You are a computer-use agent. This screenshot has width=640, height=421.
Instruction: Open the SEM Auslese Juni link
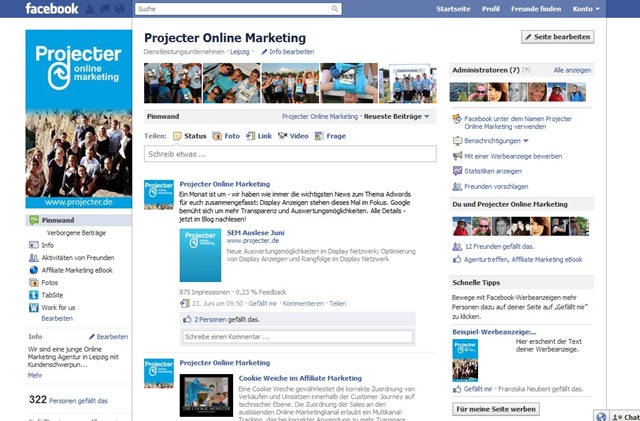tap(256, 233)
